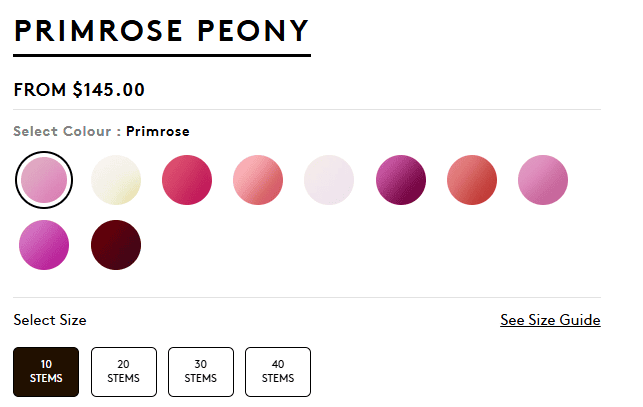Choose the orchid pink swatch at row end
Screen dimensions: 643x407
coord(543,180)
